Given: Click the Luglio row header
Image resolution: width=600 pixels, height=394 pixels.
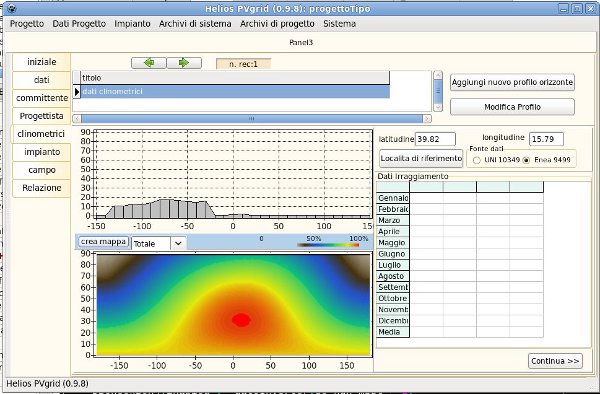Looking at the screenshot, I should tap(393, 265).
